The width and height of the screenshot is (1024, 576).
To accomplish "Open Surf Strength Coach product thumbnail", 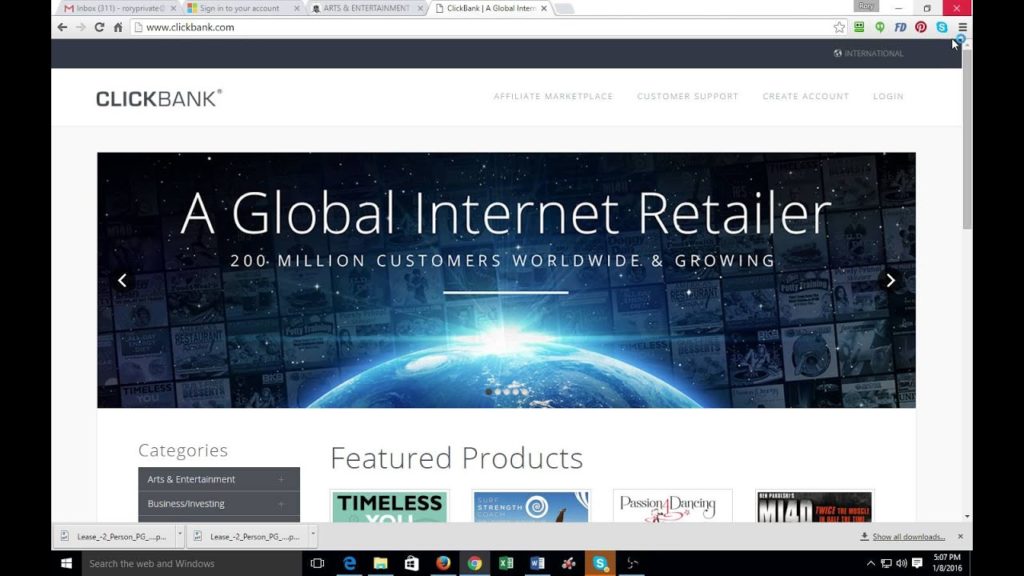I will pyautogui.click(x=531, y=506).
